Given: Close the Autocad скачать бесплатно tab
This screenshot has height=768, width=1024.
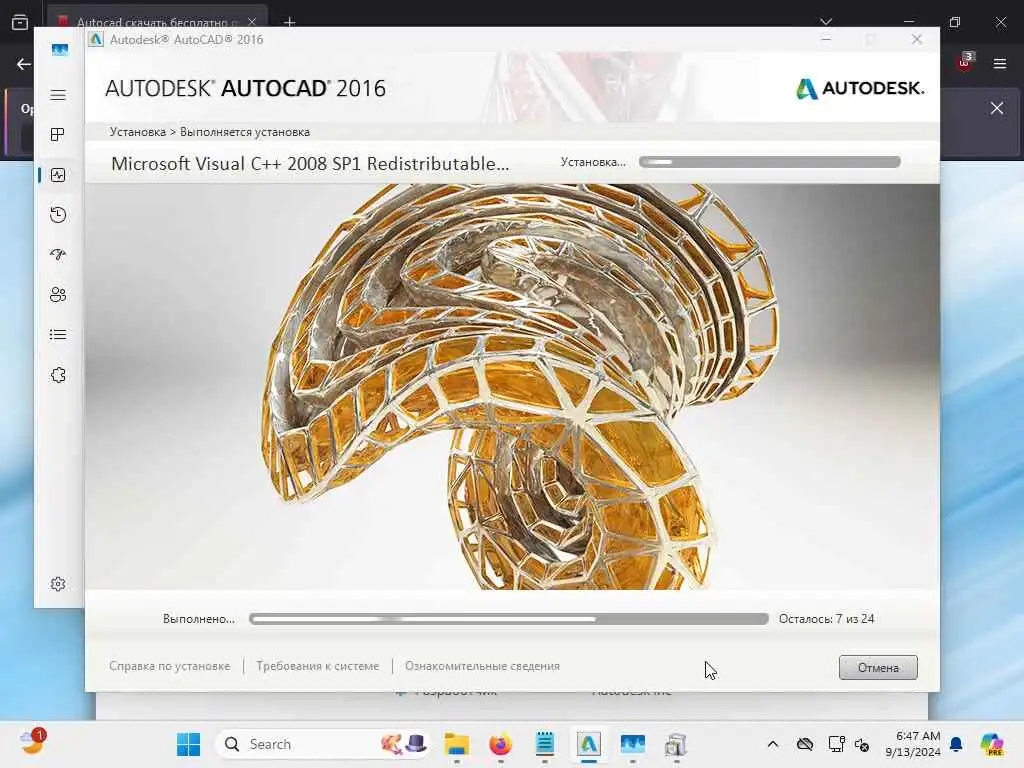Looking at the screenshot, I should coord(252,22).
